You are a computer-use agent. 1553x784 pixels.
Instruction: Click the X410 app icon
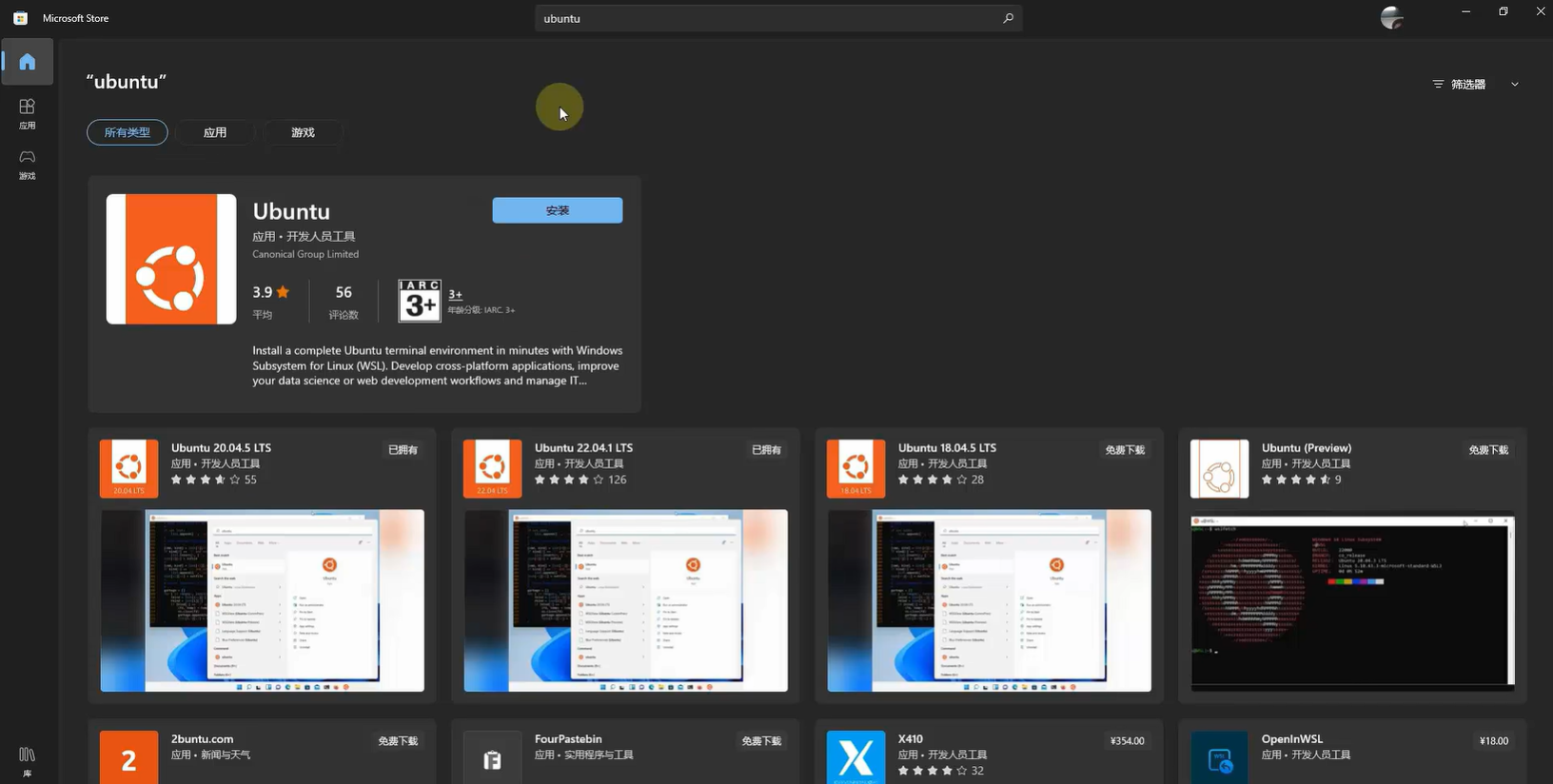855,758
